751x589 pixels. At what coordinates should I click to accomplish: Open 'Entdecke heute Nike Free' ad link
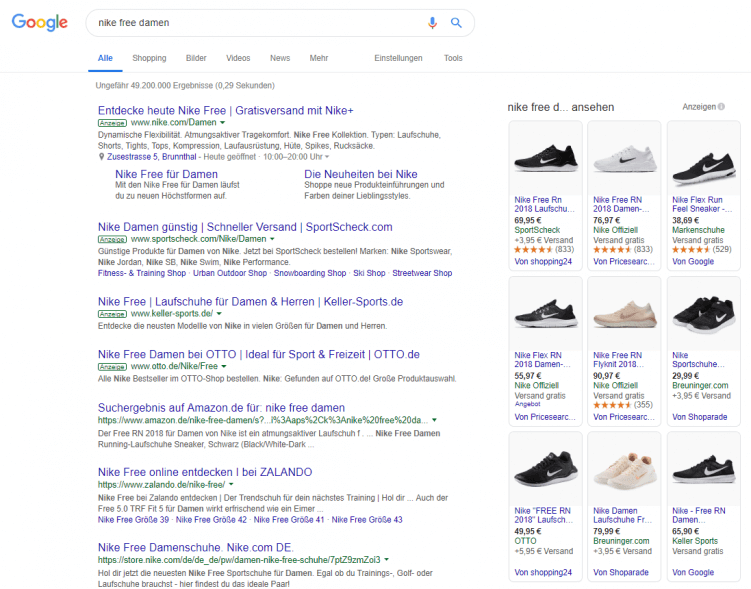coord(226,111)
